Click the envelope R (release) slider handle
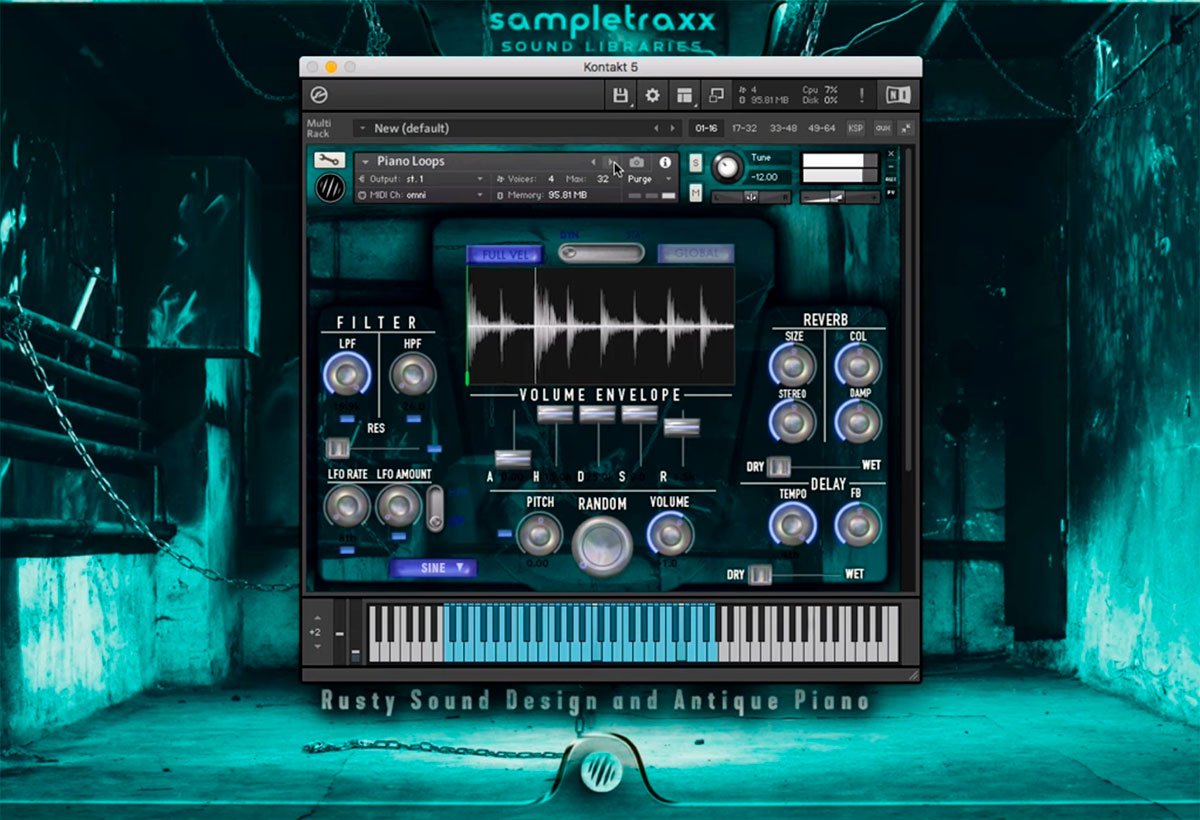 coord(681,427)
